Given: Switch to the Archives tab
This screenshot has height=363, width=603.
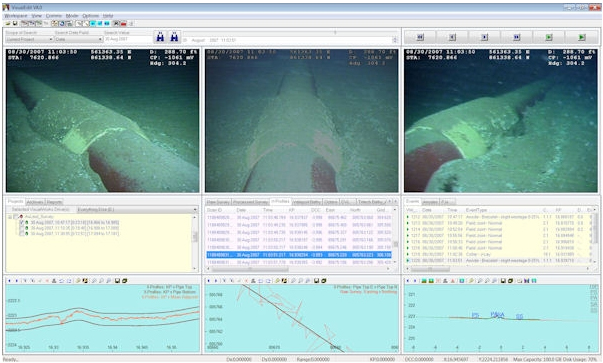Looking at the screenshot, I should pyautogui.click(x=35, y=202).
